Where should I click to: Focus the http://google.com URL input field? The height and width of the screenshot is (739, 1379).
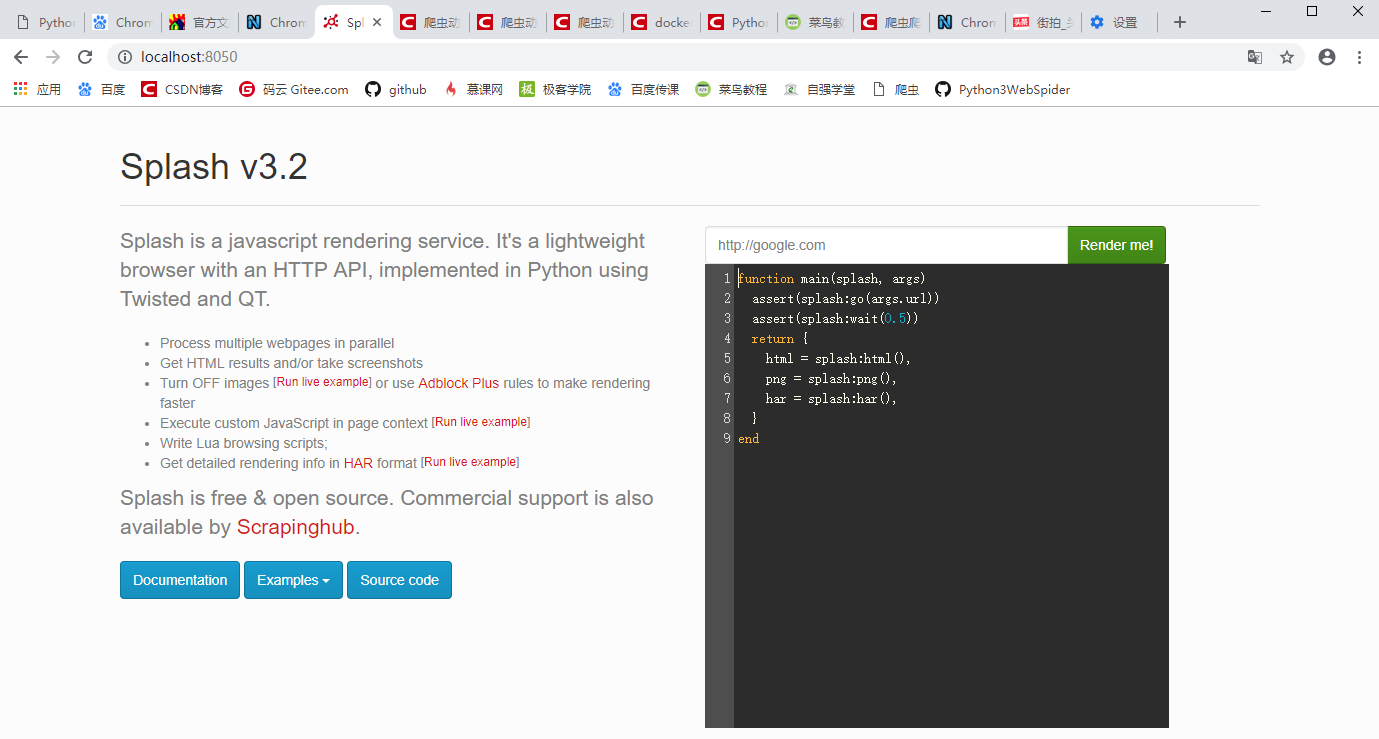tap(886, 245)
